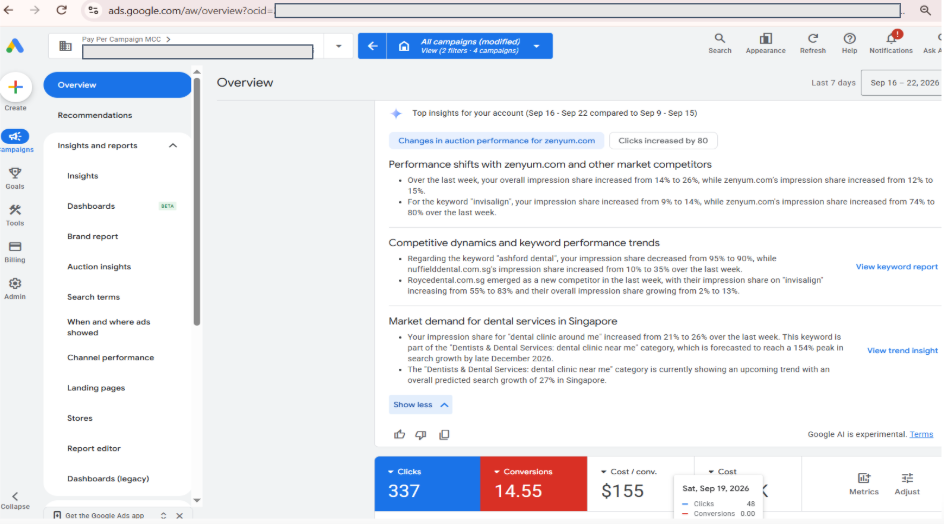This screenshot has height=524, width=944.
Task: Open Goals trophy icon
Action: [x=15, y=173]
